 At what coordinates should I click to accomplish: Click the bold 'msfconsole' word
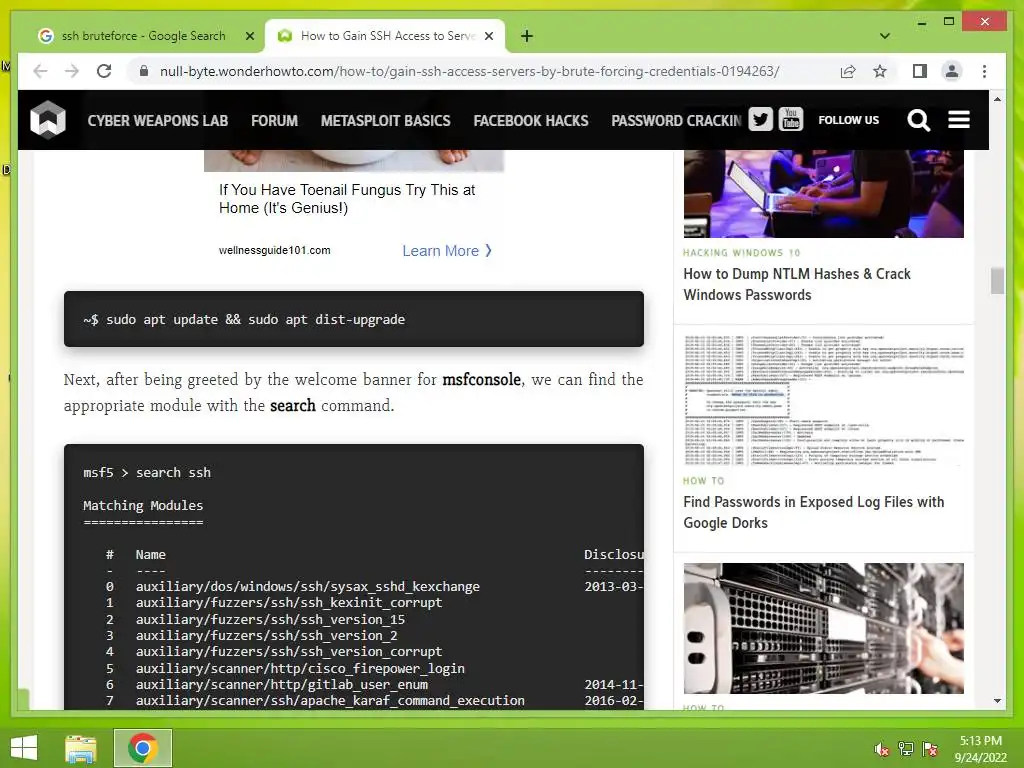pyautogui.click(x=481, y=379)
